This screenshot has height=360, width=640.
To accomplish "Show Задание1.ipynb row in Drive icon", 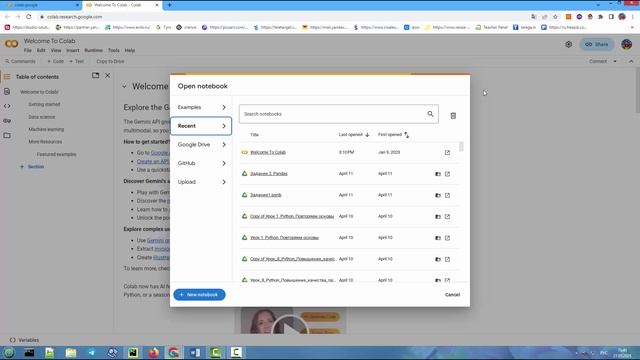I will 438,195.
